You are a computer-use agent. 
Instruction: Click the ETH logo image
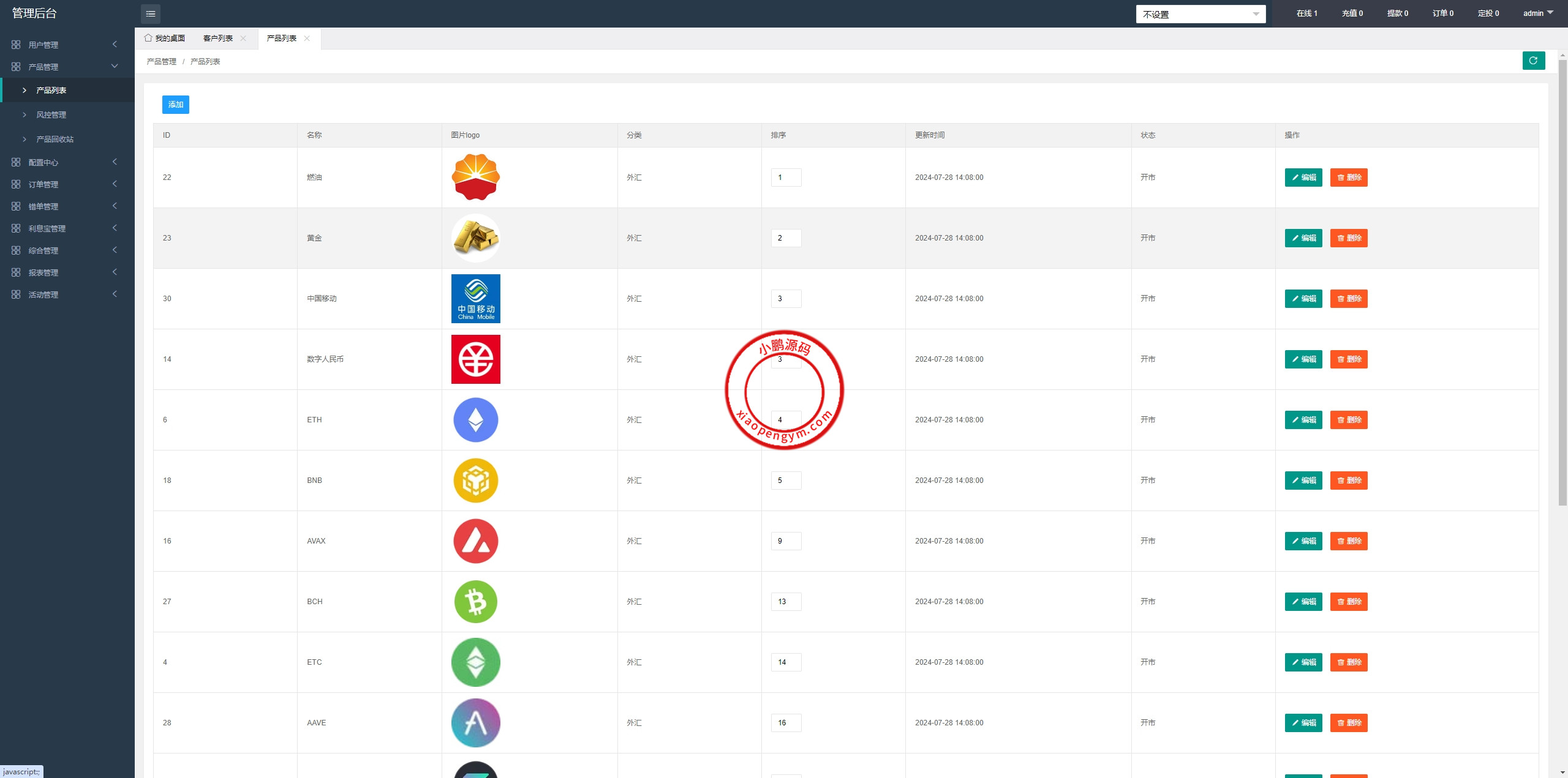pos(475,420)
